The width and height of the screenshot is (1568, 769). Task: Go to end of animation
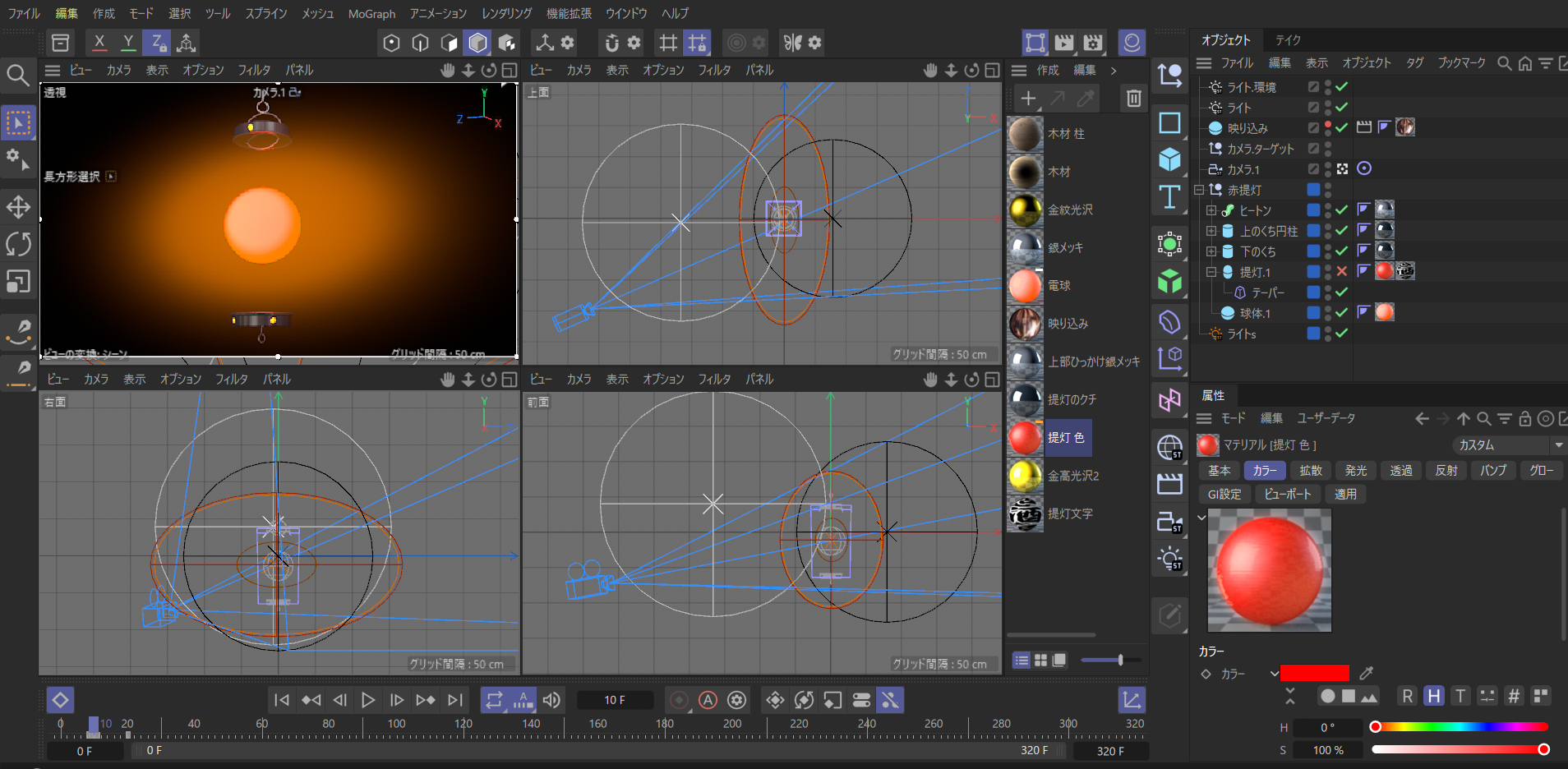[x=454, y=700]
